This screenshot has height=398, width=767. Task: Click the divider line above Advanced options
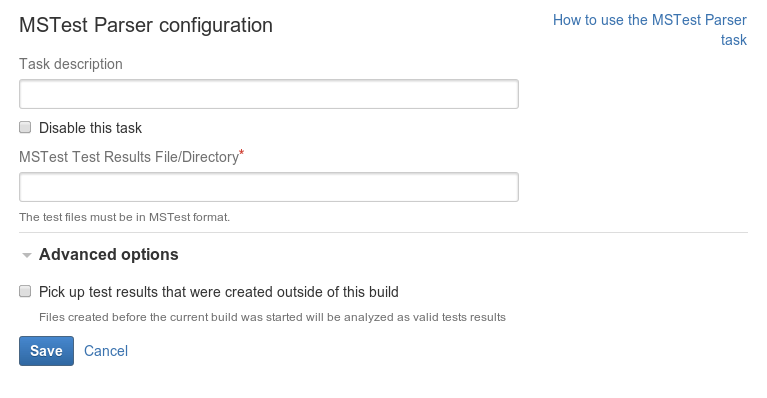pyautogui.click(x=384, y=232)
